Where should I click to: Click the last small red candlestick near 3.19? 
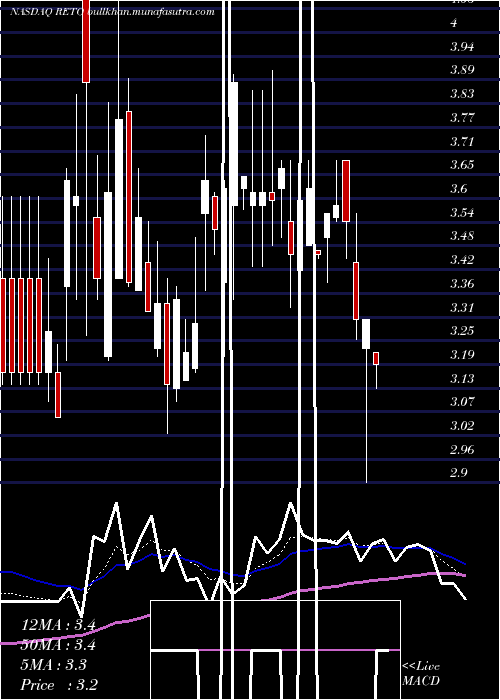tap(376, 358)
